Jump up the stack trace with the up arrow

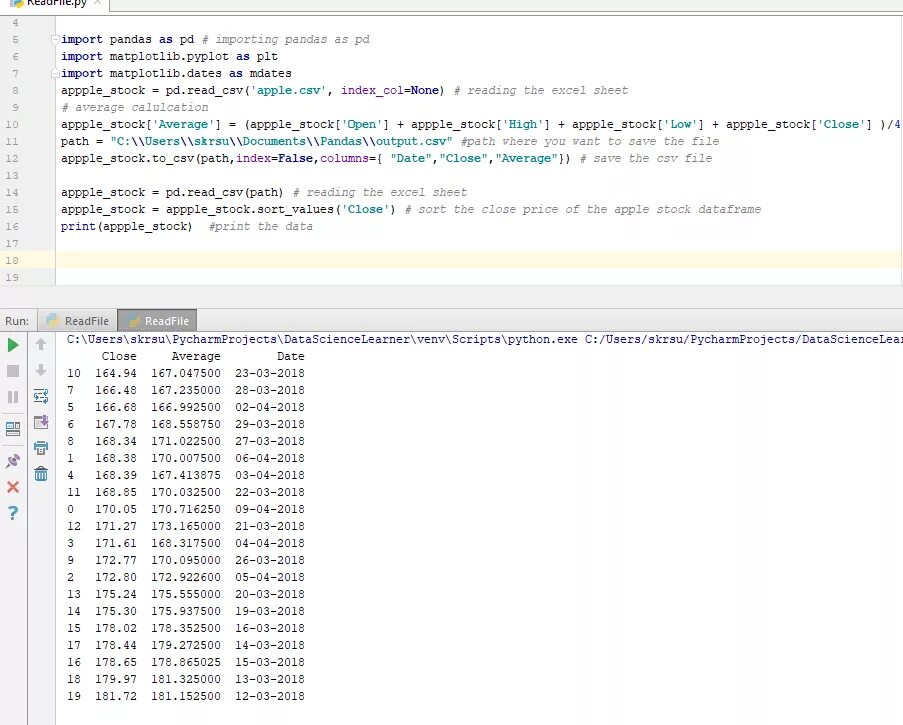pyautogui.click(x=41, y=344)
